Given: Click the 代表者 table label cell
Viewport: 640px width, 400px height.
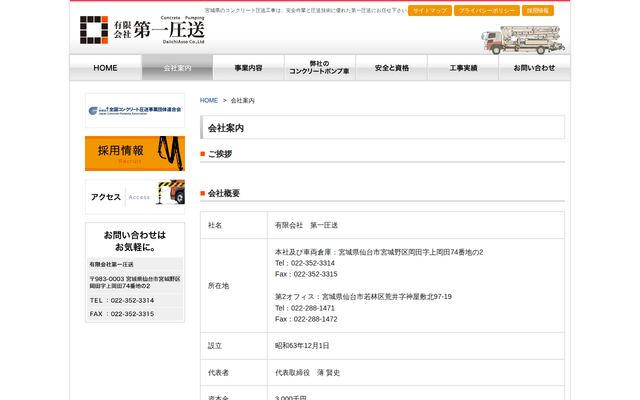Looking at the screenshot, I should click(234, 373).
